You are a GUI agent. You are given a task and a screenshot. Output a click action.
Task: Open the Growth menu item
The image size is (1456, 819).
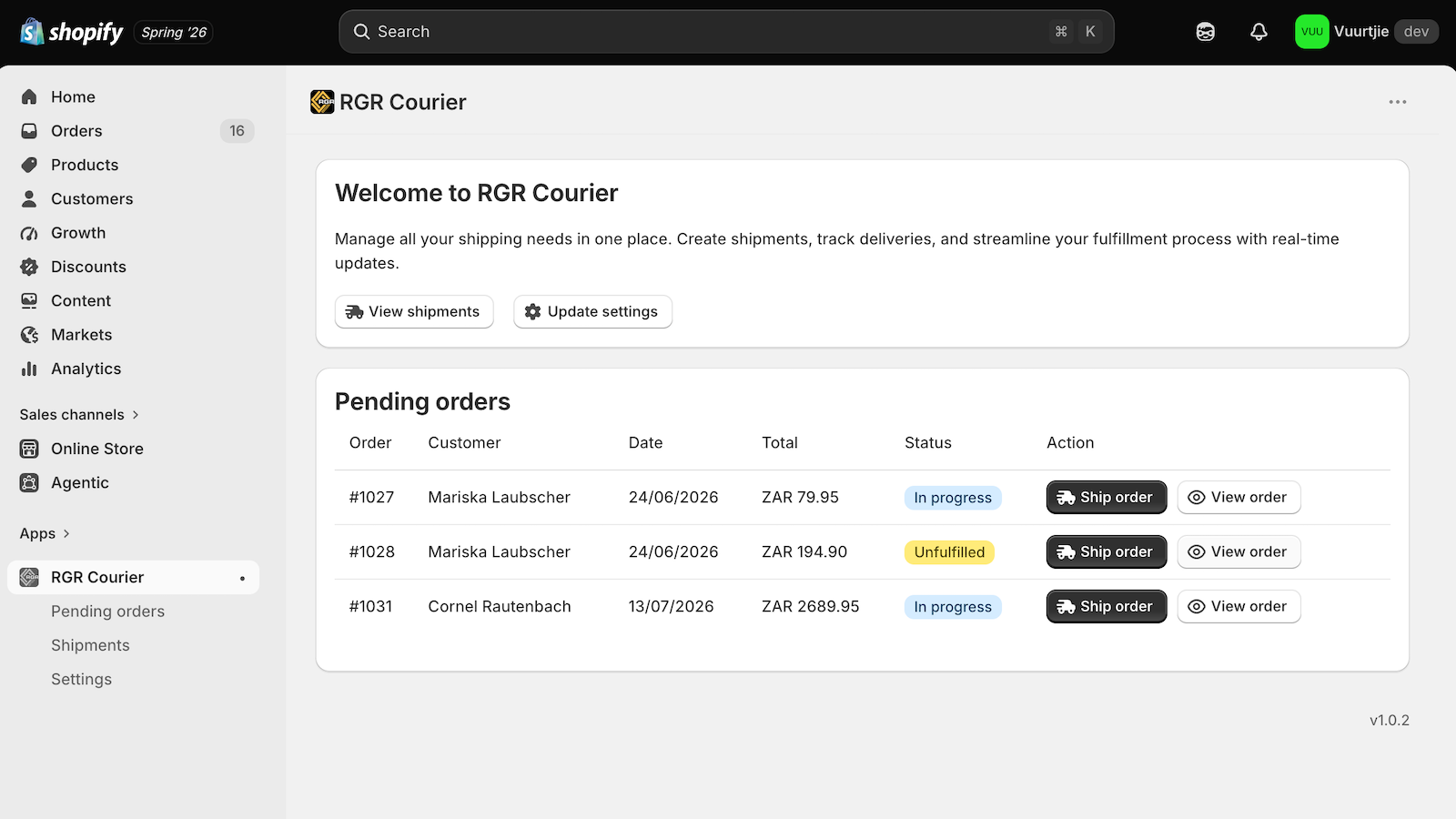[x=133, y=233]
